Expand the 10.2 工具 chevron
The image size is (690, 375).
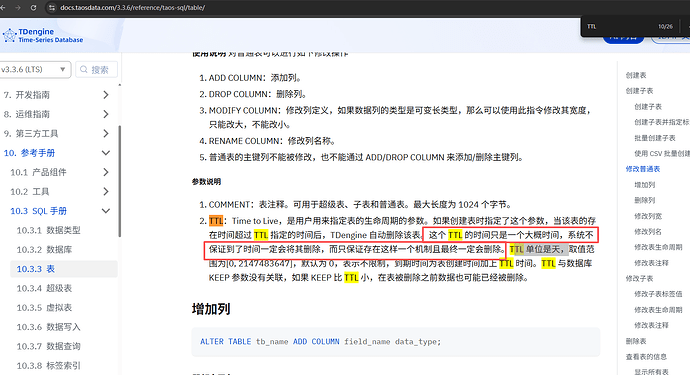(x=106, y=191)
